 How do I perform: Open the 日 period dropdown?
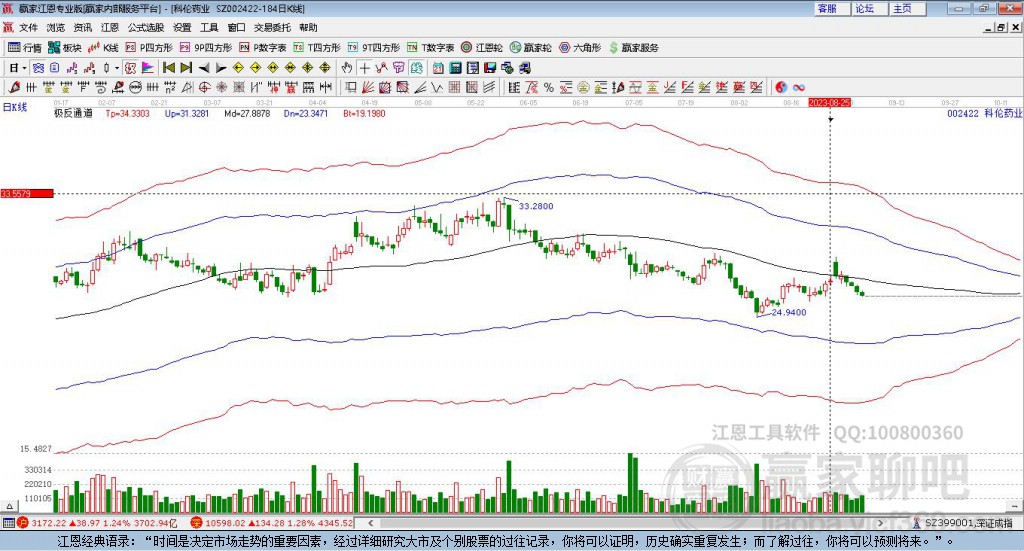(x=18, y=68)
